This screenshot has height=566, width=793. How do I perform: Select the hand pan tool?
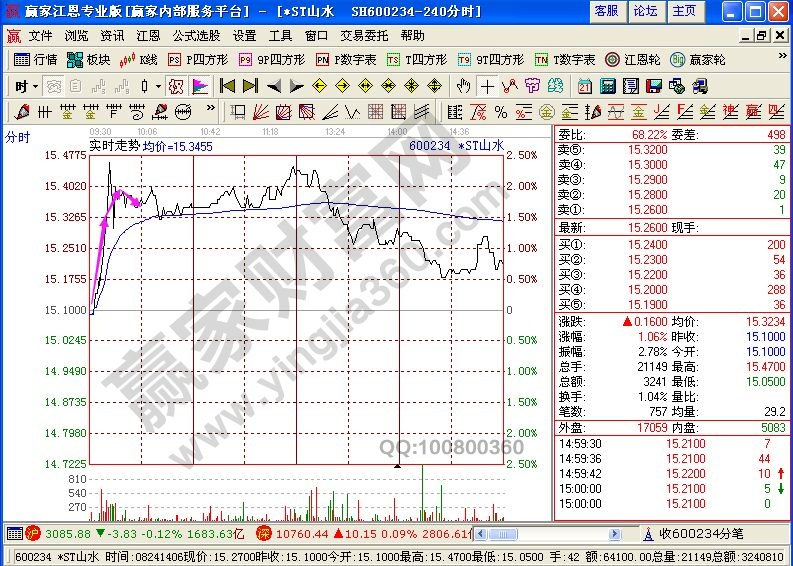pos(464,86)
